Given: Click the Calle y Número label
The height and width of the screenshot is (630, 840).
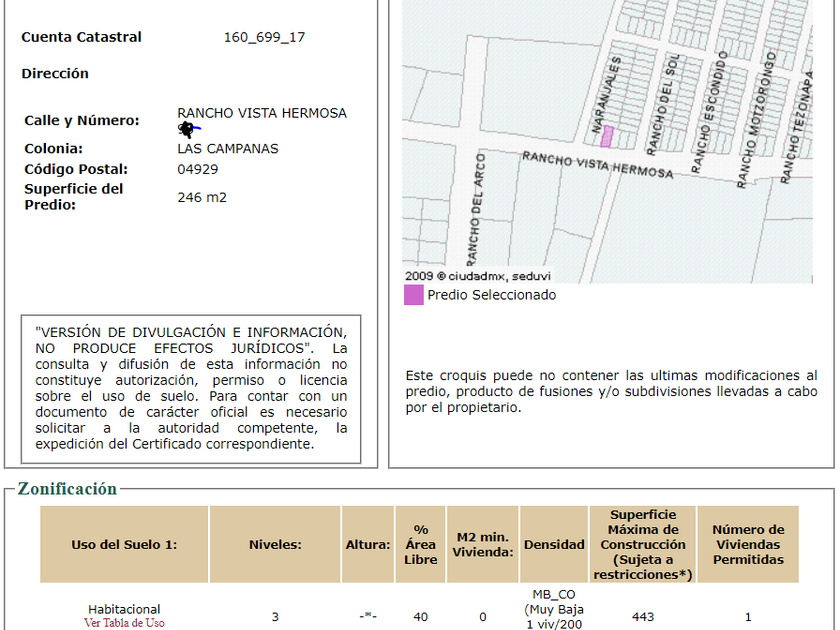Looking at the screenshot, I should (x=81, y=121).
